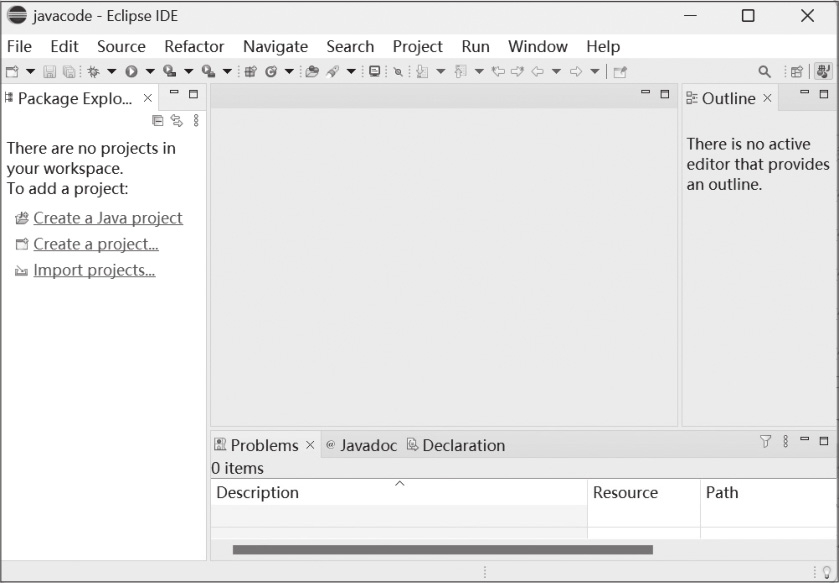Click the Open Type icon
Viewport: 839px width, 583px height.
coord(312,71)
